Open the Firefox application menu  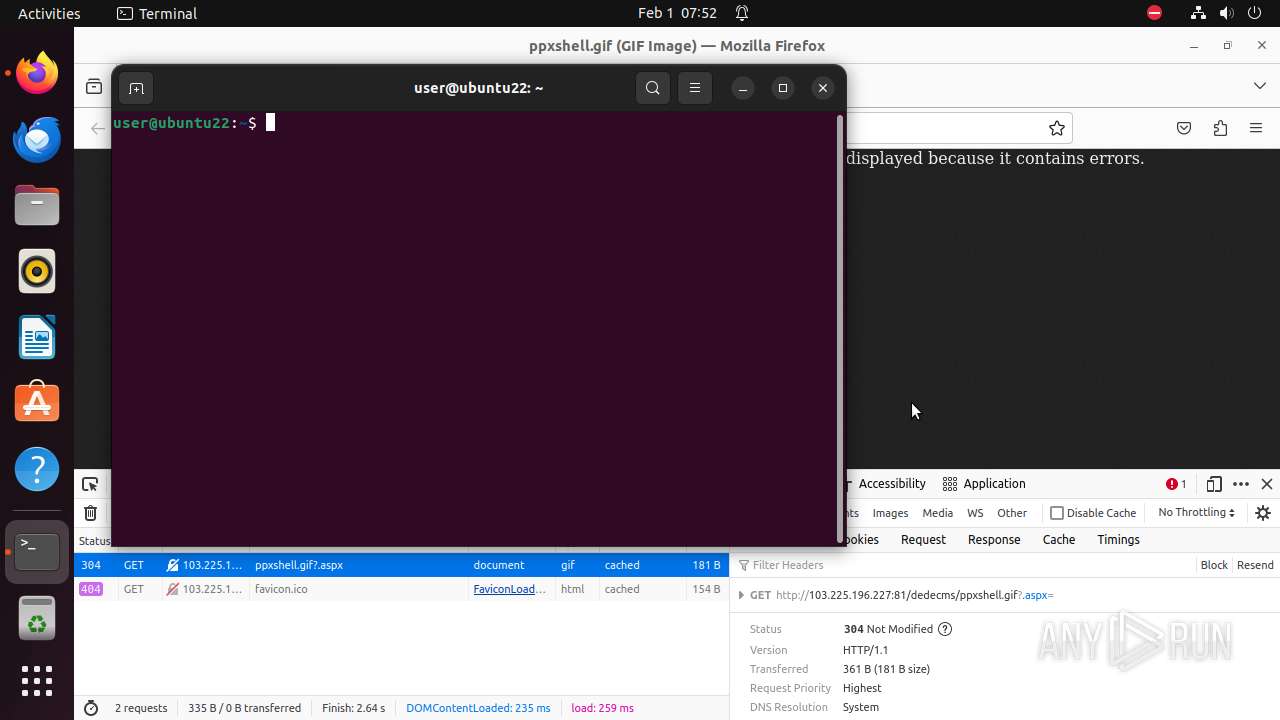point(1257,128)
